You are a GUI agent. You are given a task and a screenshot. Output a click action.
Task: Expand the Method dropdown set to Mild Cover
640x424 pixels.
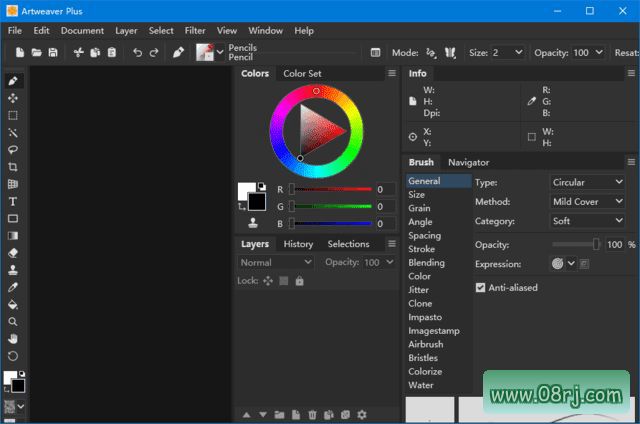(x=588, y=202)
